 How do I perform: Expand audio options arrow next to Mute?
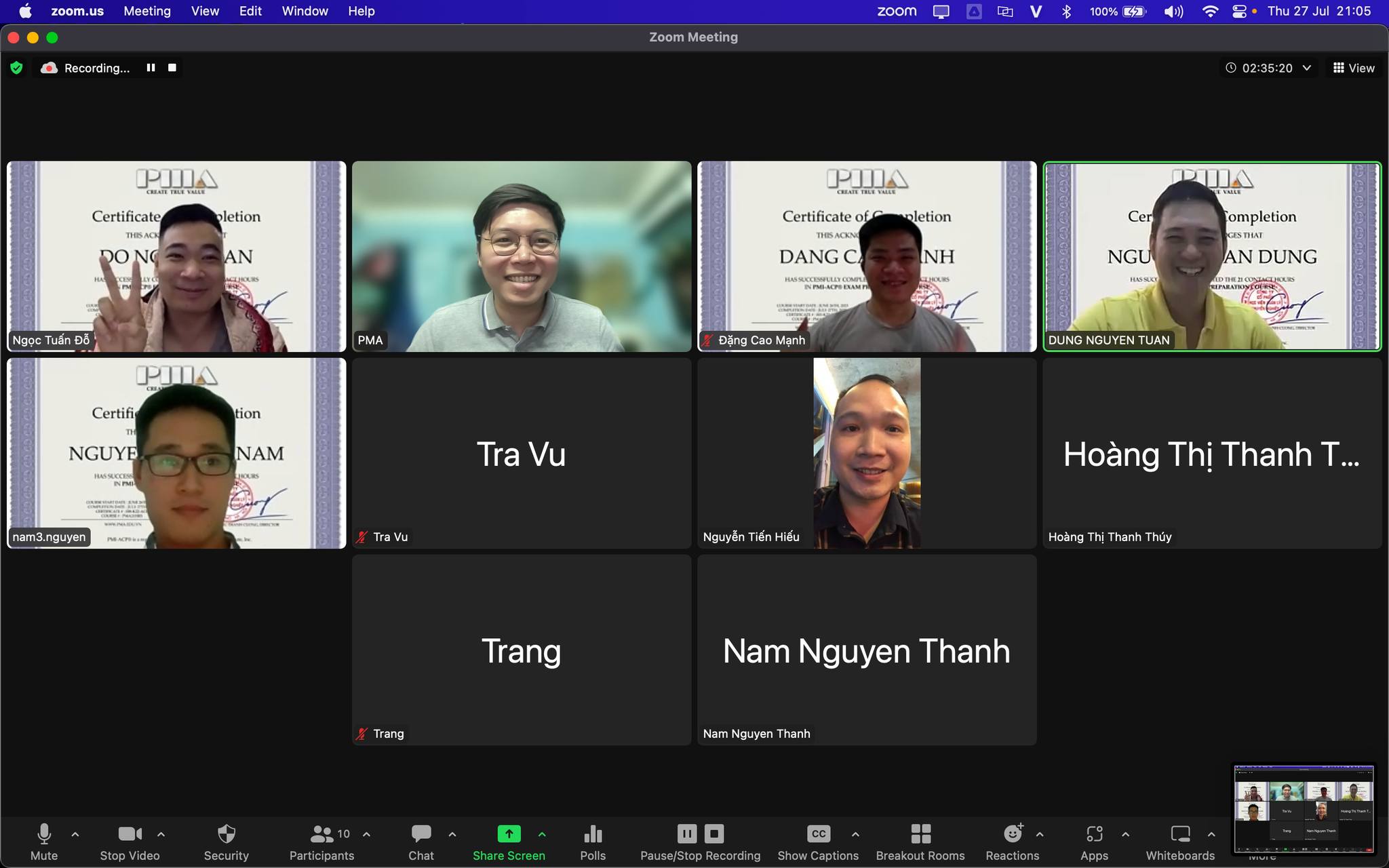coord(75,834)
